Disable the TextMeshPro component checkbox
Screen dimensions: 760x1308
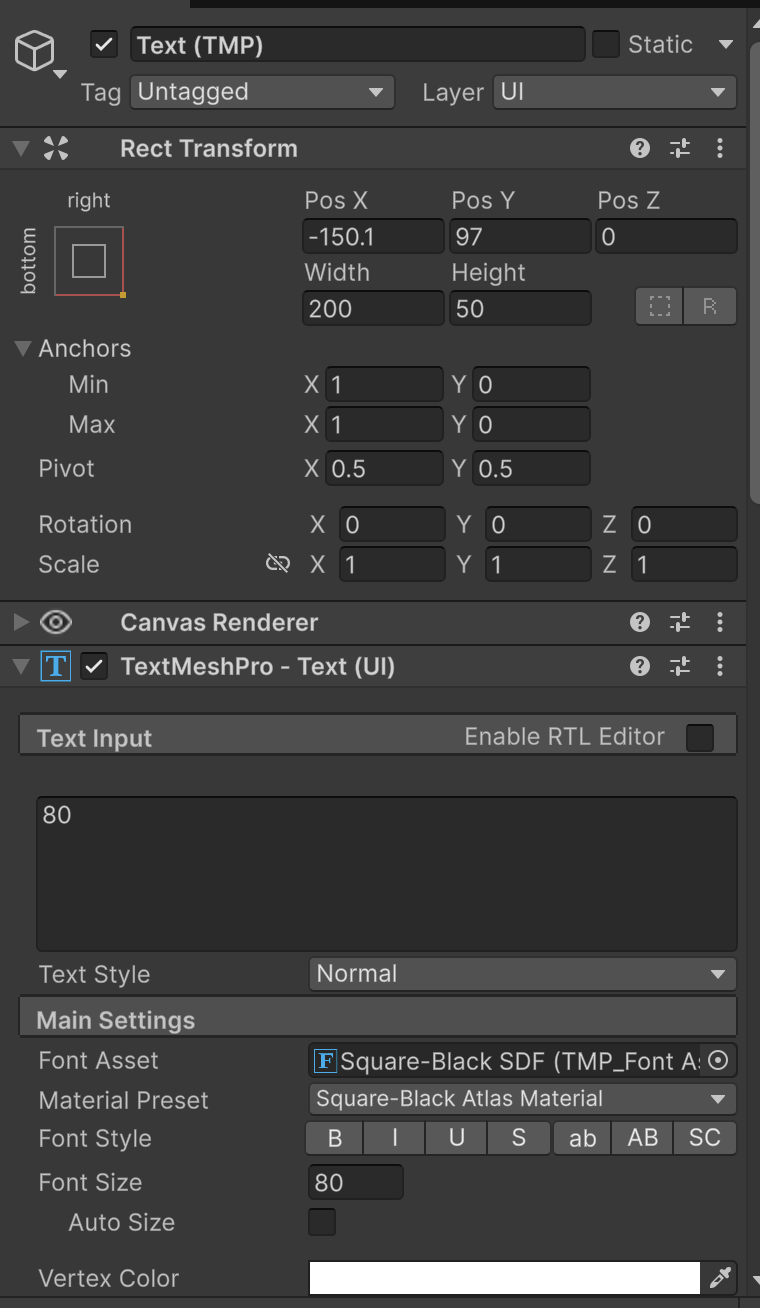pos(94,667)
